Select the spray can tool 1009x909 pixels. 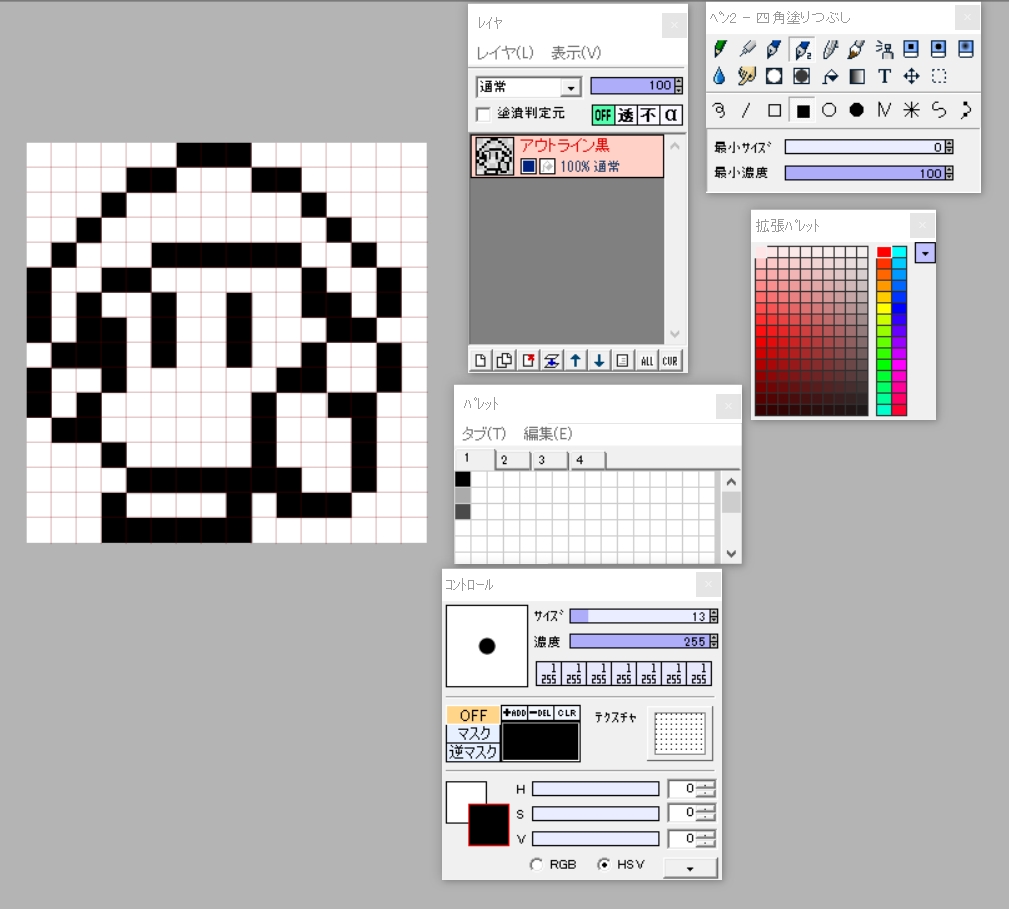pos(884,49)
